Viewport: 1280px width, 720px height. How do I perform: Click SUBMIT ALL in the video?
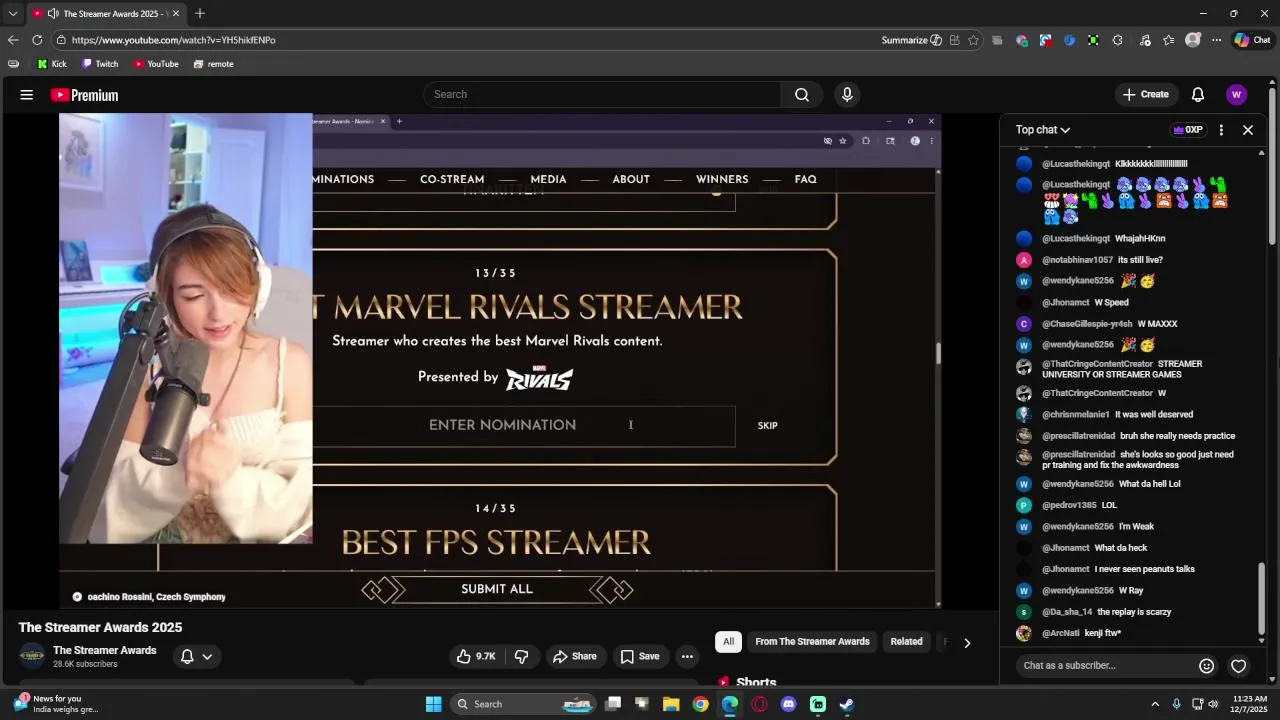pyautogui.click(x=497, y=589)
